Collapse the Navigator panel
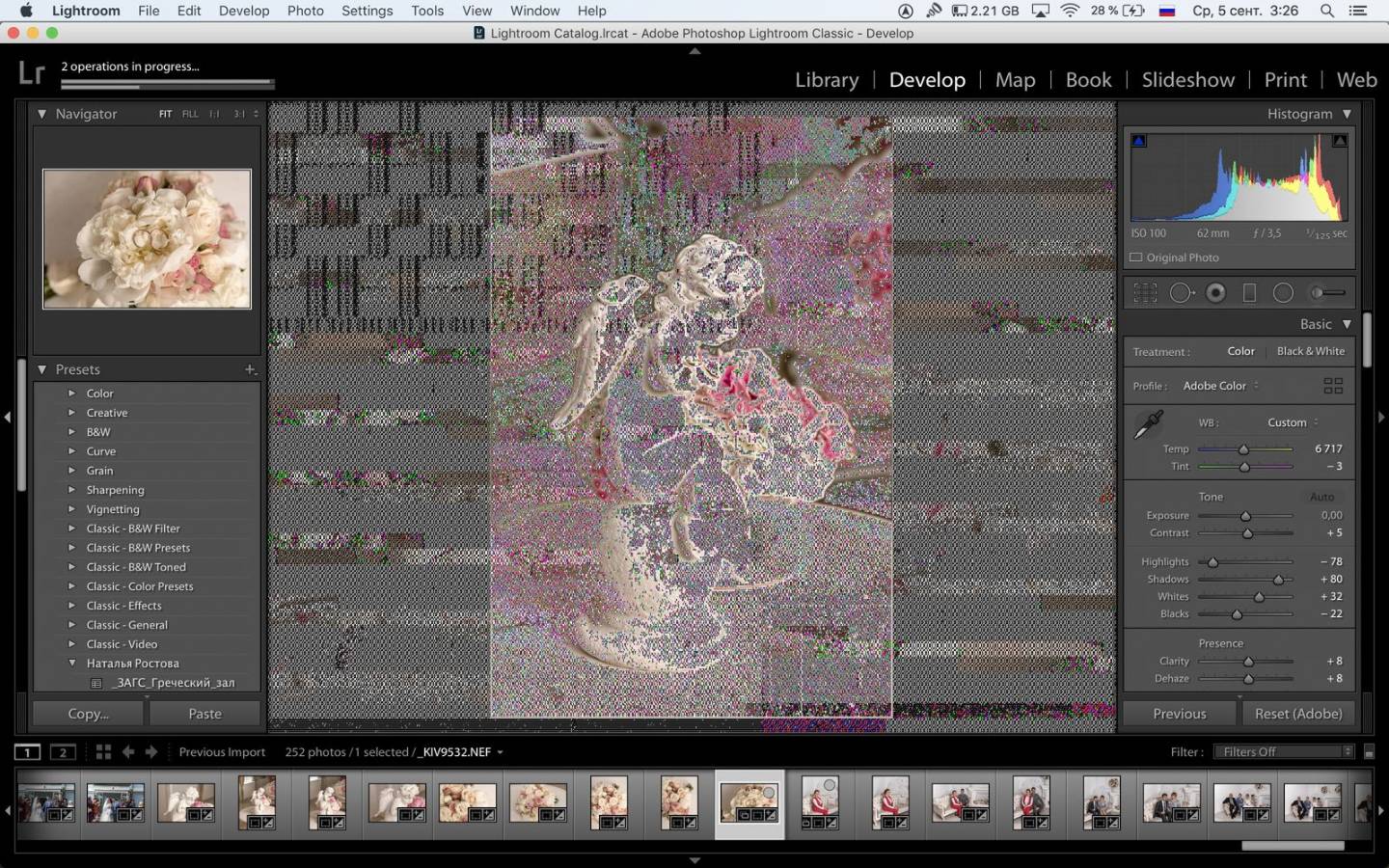 [x=42, y=114]
